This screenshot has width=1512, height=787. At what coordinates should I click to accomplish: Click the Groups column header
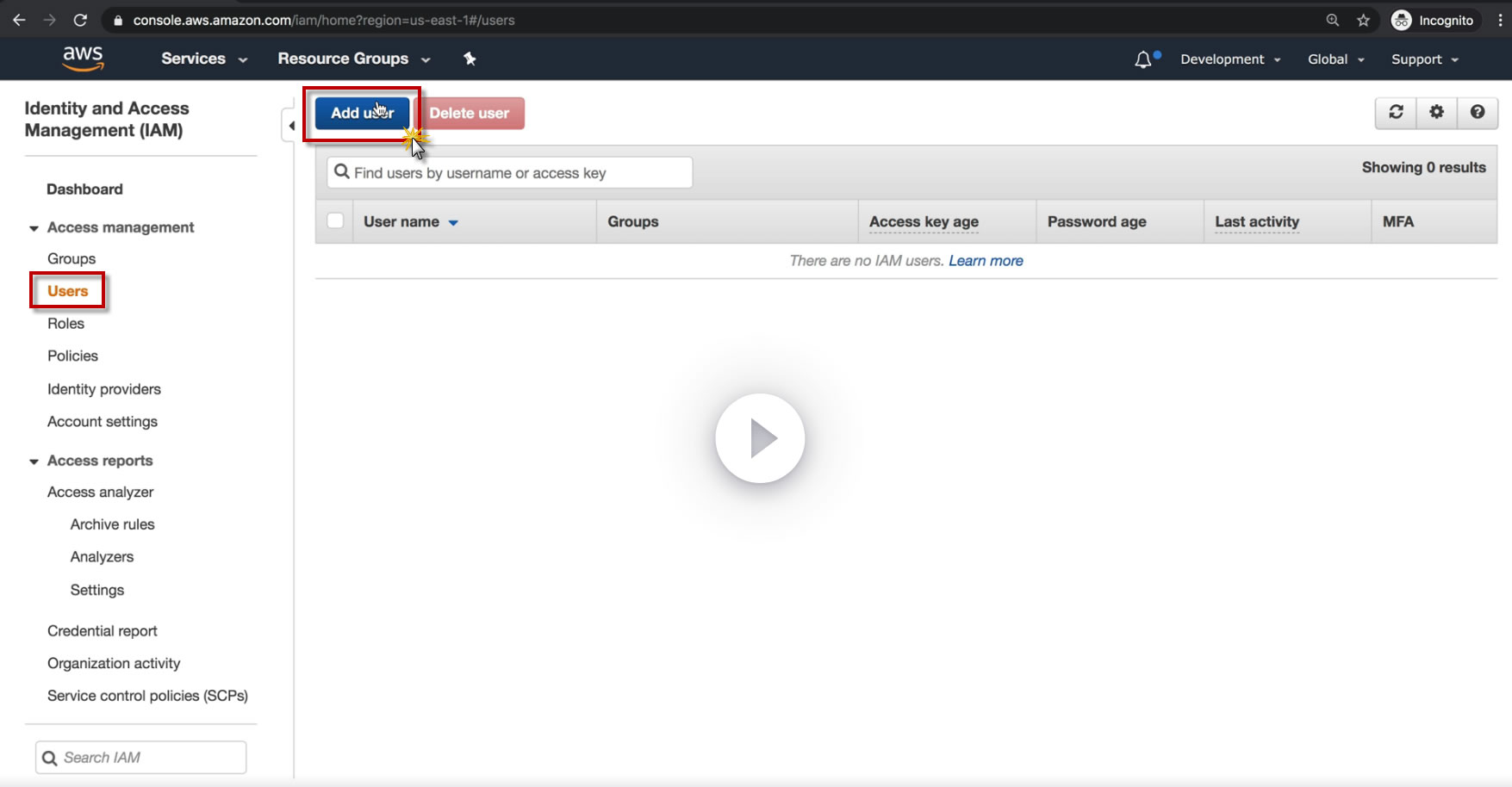tap(633, 222)
